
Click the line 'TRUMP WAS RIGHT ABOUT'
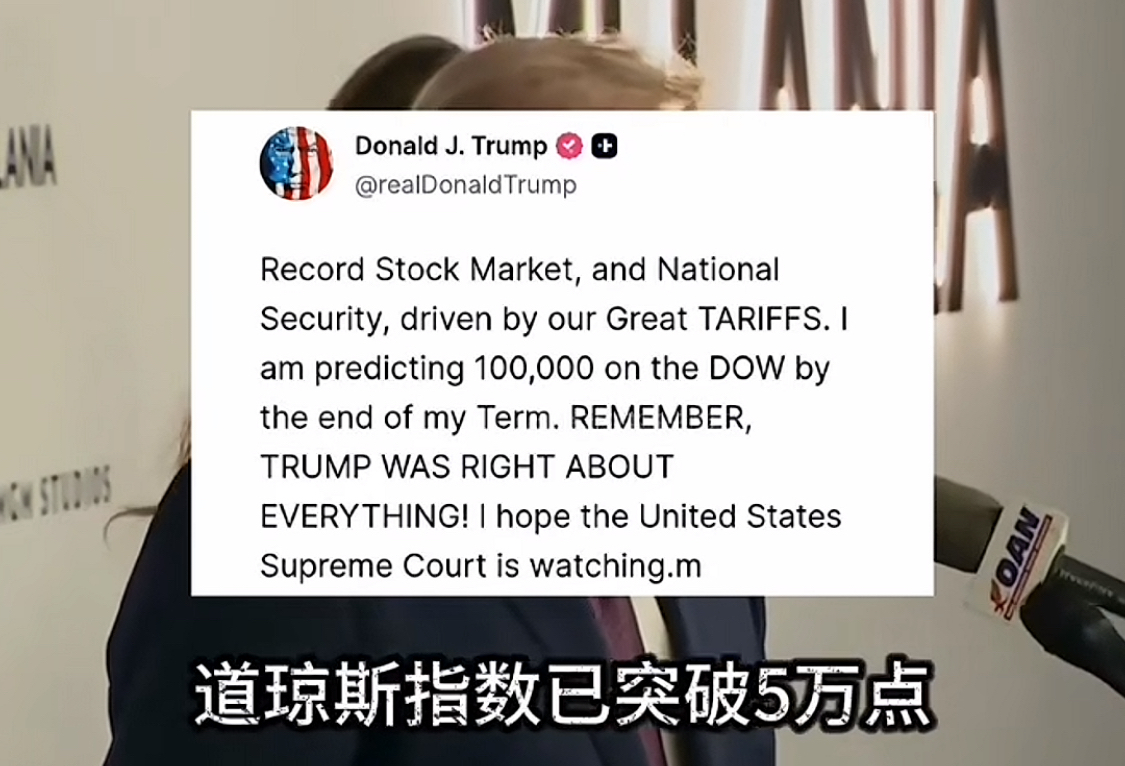467,467
